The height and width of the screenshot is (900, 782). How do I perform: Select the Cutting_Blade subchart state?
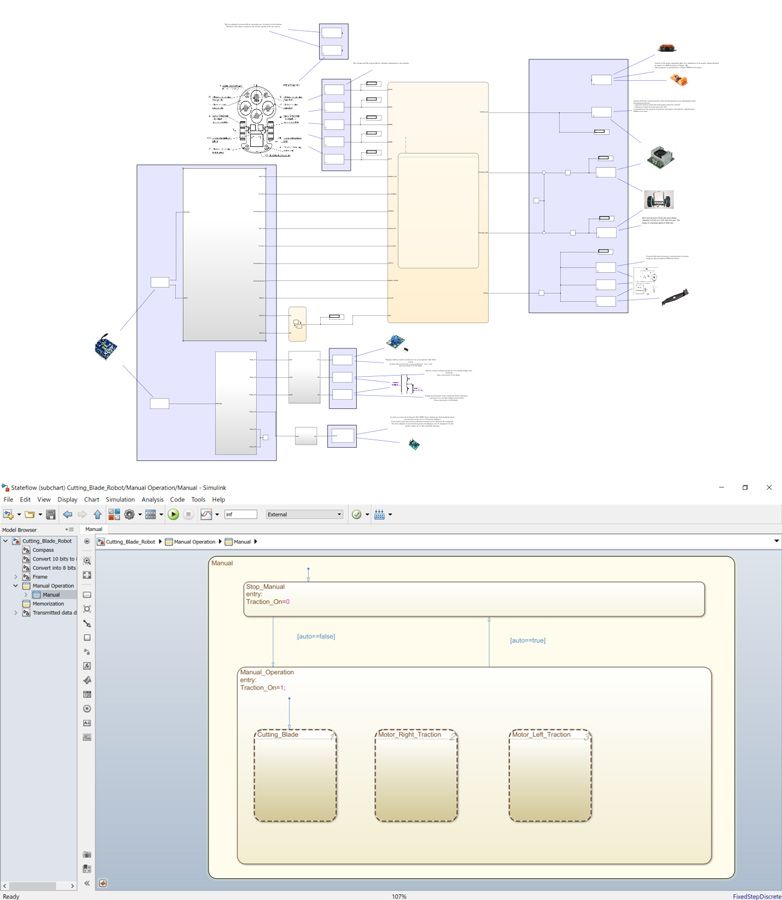295,775
